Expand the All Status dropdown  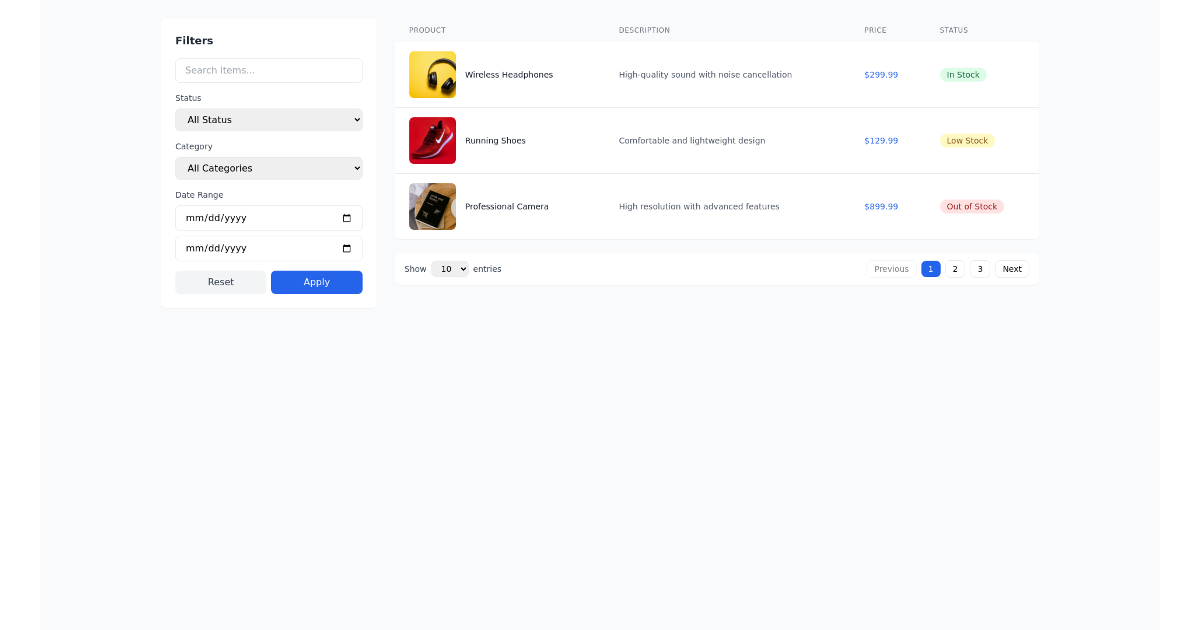pos(268,120)
